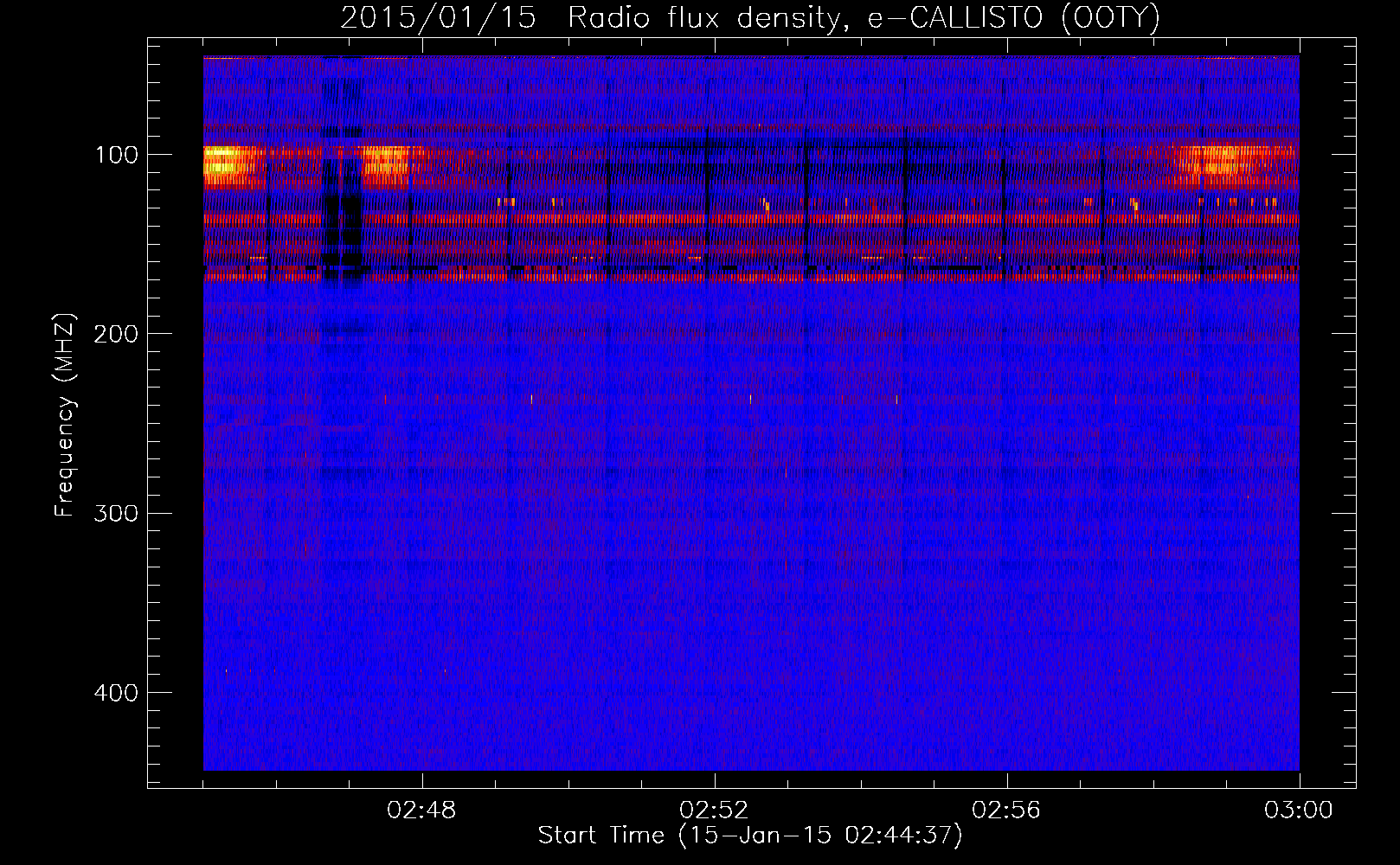Select the 300 frequency tick label
The width and height of the screenshot is (1400, 865).
[116, 513]
